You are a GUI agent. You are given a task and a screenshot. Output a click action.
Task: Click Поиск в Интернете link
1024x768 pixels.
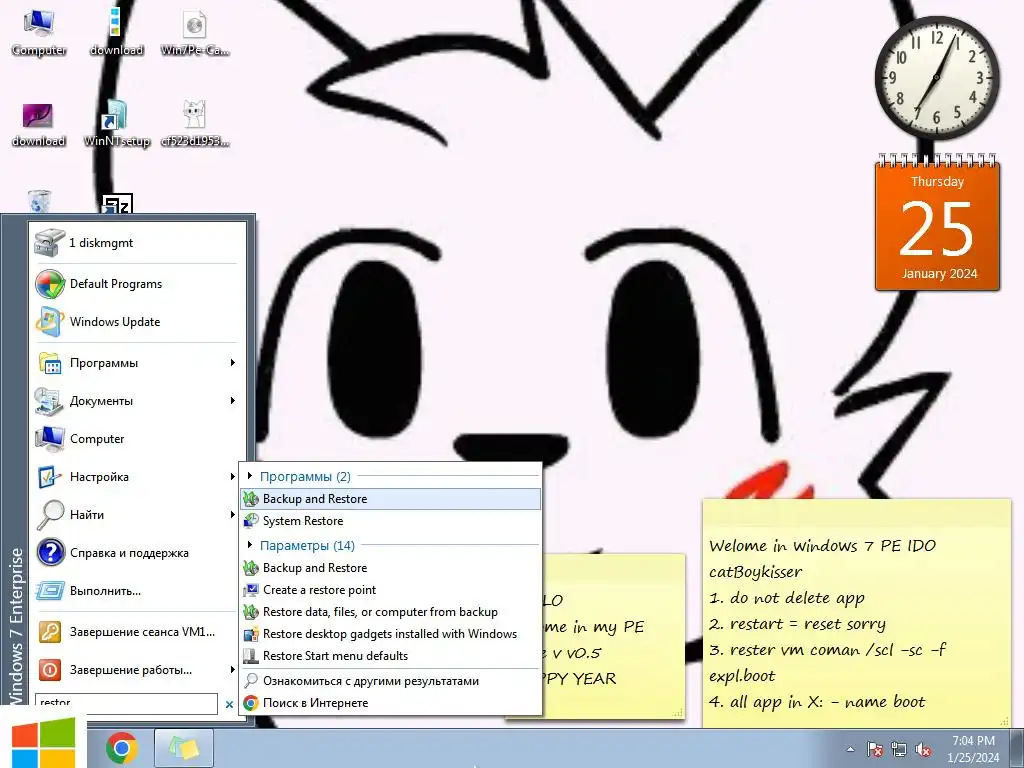[x=391, y=703]
